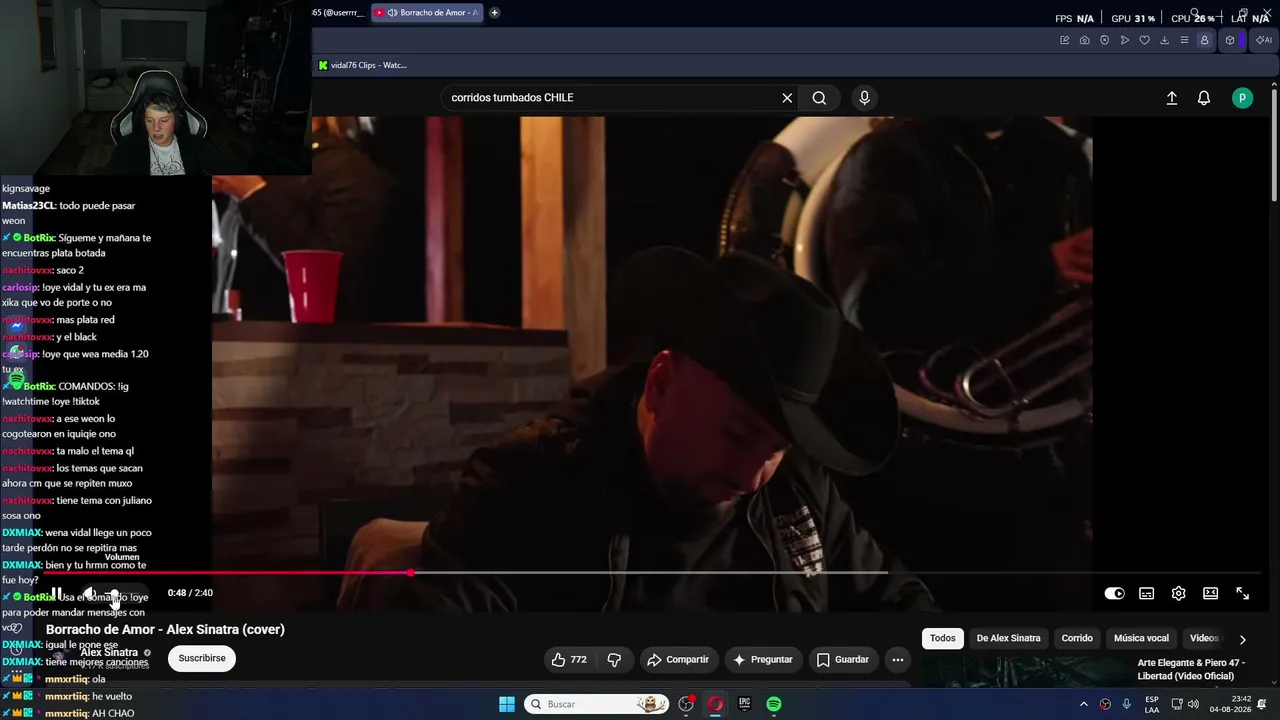
Task: Open OBS Studio from the taskbar
Action: 686,704
